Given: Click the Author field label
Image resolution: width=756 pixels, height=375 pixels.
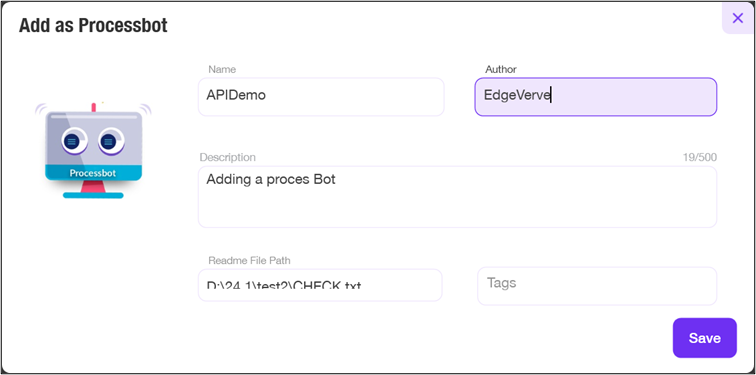Looking at the screenshot, I should tap(500, 69).
